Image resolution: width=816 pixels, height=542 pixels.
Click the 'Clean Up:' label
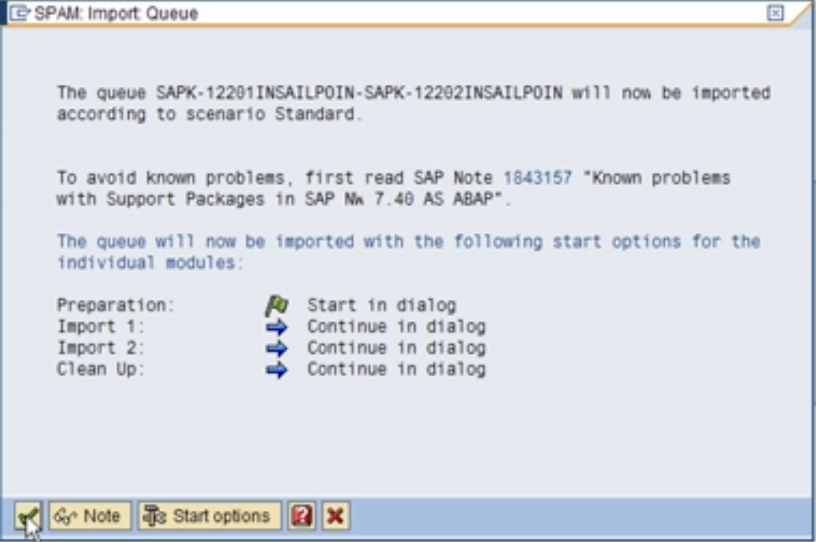[100, 369]
